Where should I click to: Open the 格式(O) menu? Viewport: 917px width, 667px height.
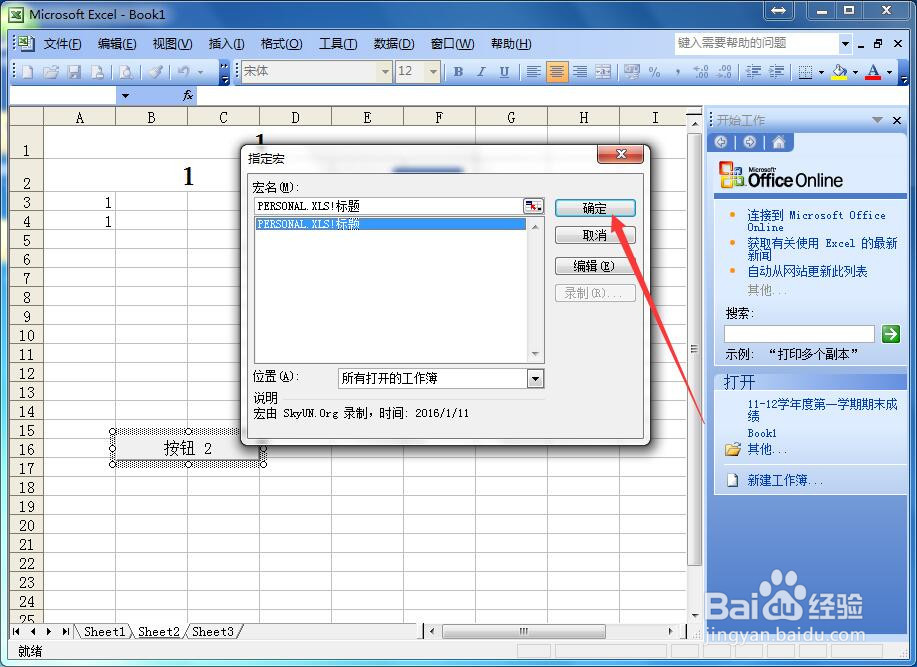coord(281,44)
